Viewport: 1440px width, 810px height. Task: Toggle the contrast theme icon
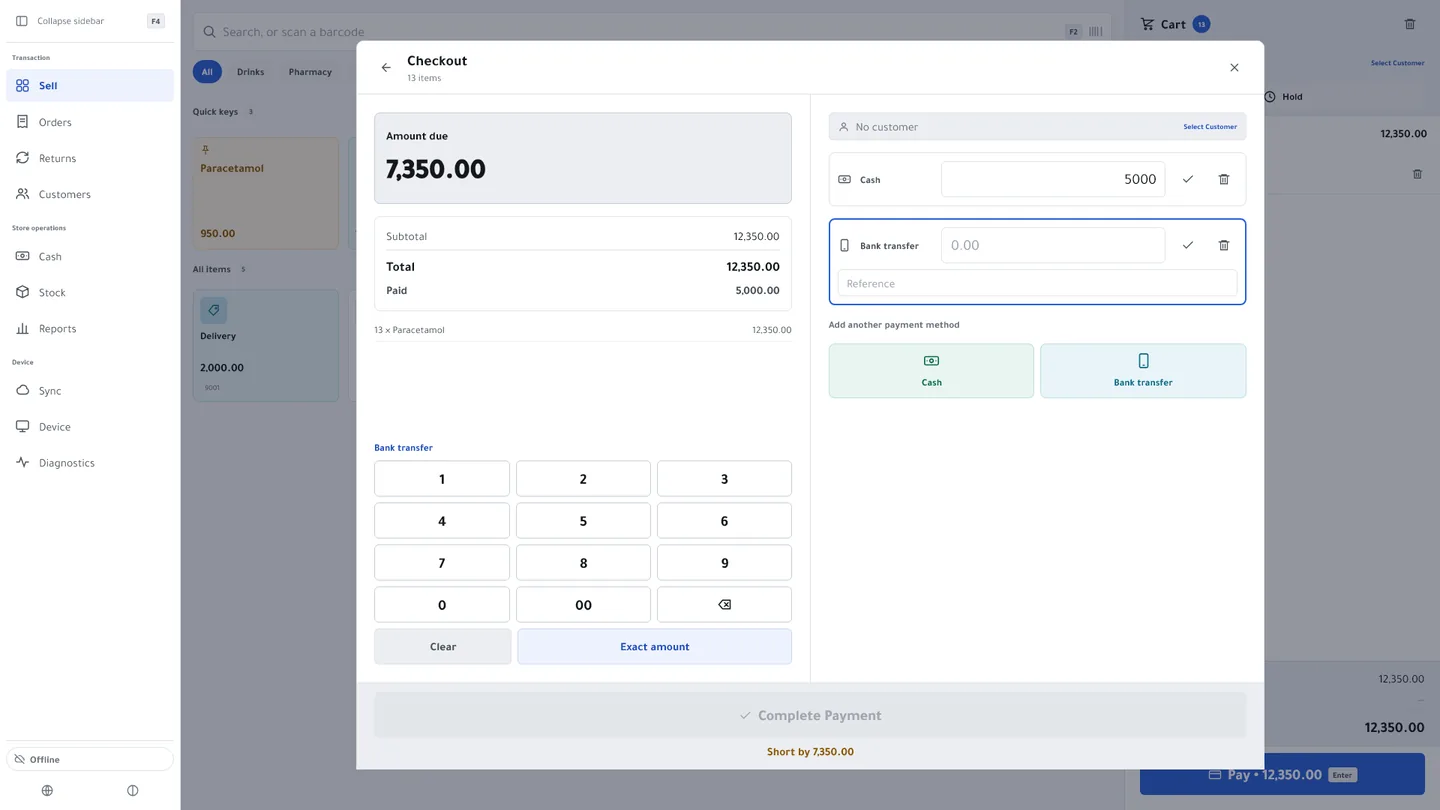133,791
